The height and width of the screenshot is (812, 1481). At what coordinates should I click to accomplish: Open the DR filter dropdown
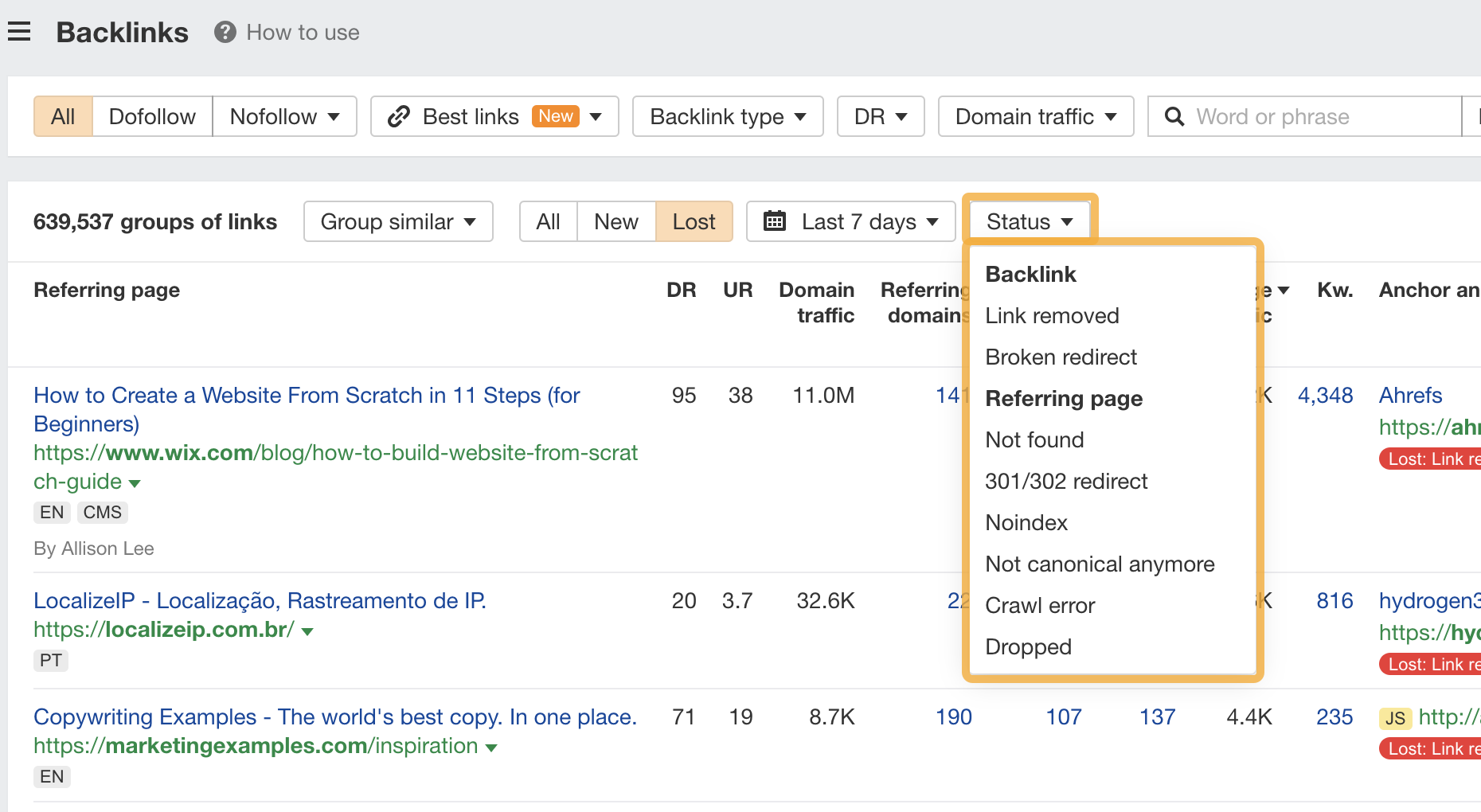coord(881,117)
